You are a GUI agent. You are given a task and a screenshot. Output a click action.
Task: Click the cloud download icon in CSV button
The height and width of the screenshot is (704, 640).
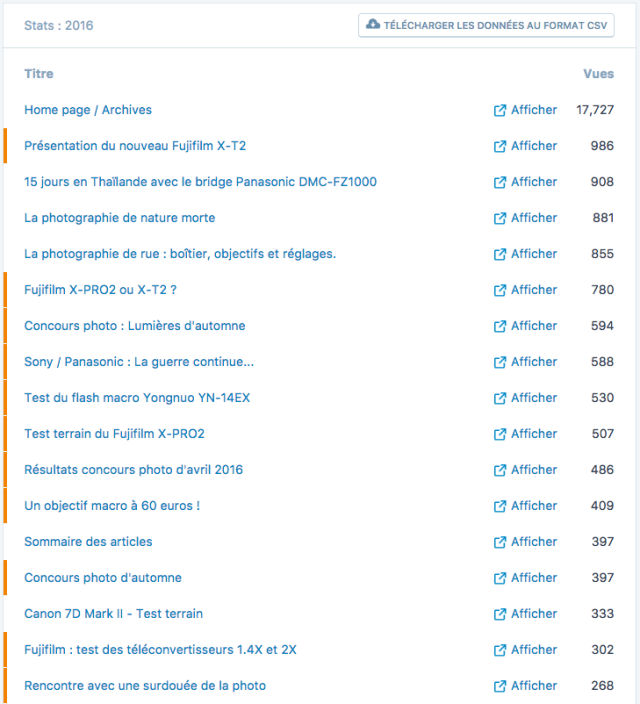coord(374,25)
